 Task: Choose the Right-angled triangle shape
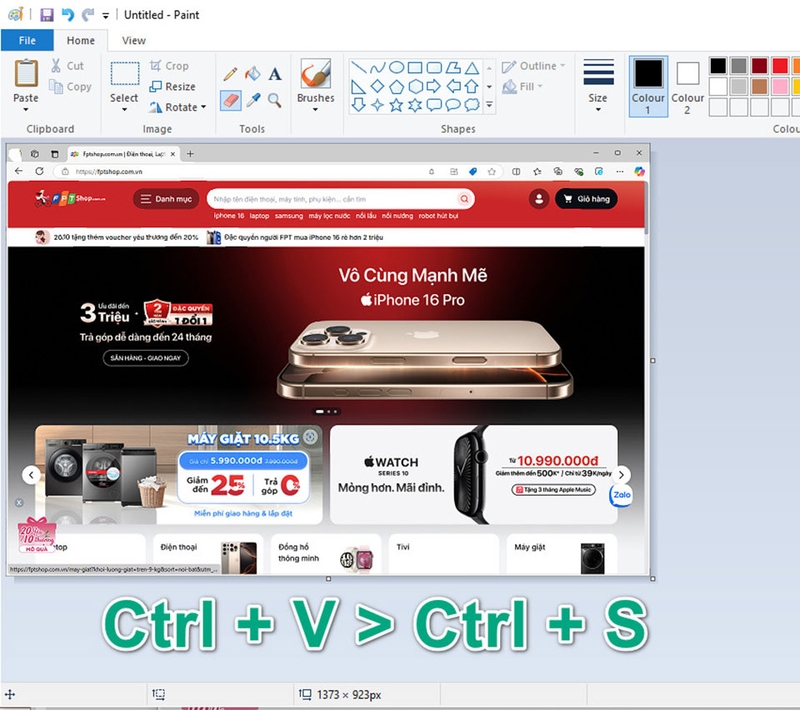coord(359,87)
